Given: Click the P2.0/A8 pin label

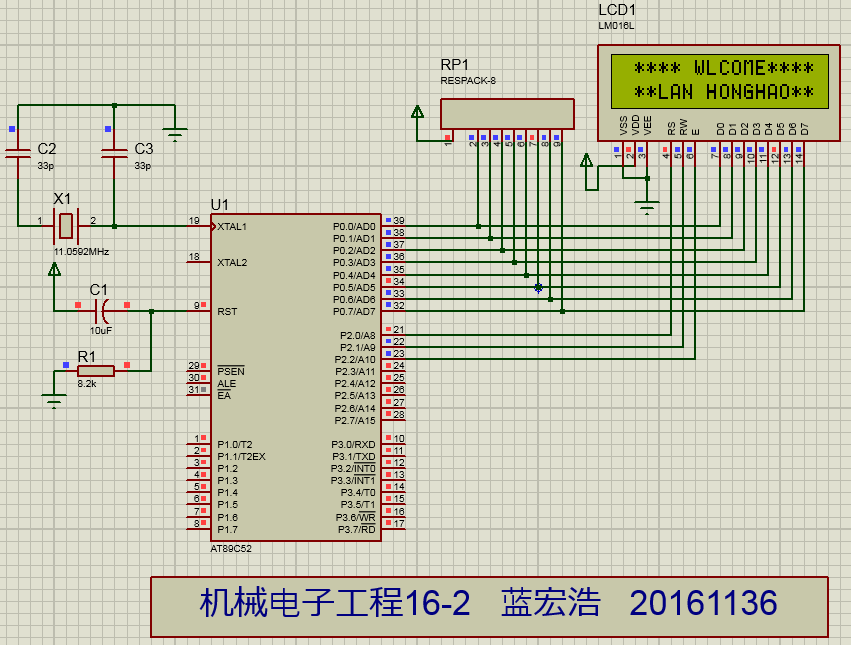Looking at the screenshot, I should click(x=358, y=336).
